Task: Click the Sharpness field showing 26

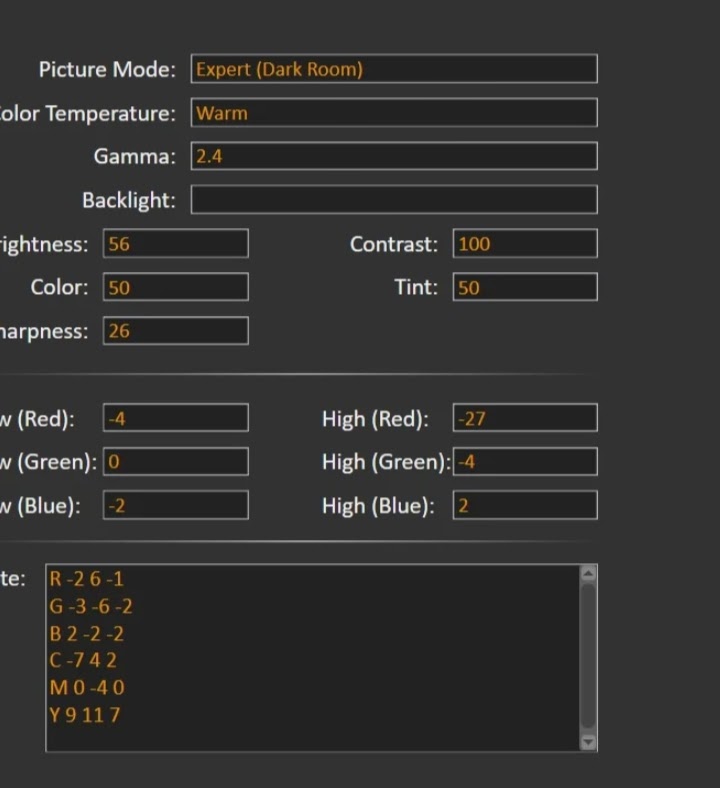Action: coord(176,331)
